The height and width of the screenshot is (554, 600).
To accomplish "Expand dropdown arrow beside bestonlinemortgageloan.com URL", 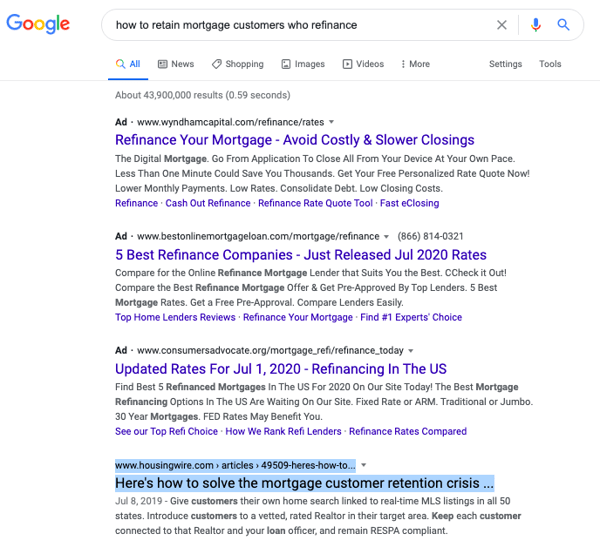I will (x=386, y=236).
